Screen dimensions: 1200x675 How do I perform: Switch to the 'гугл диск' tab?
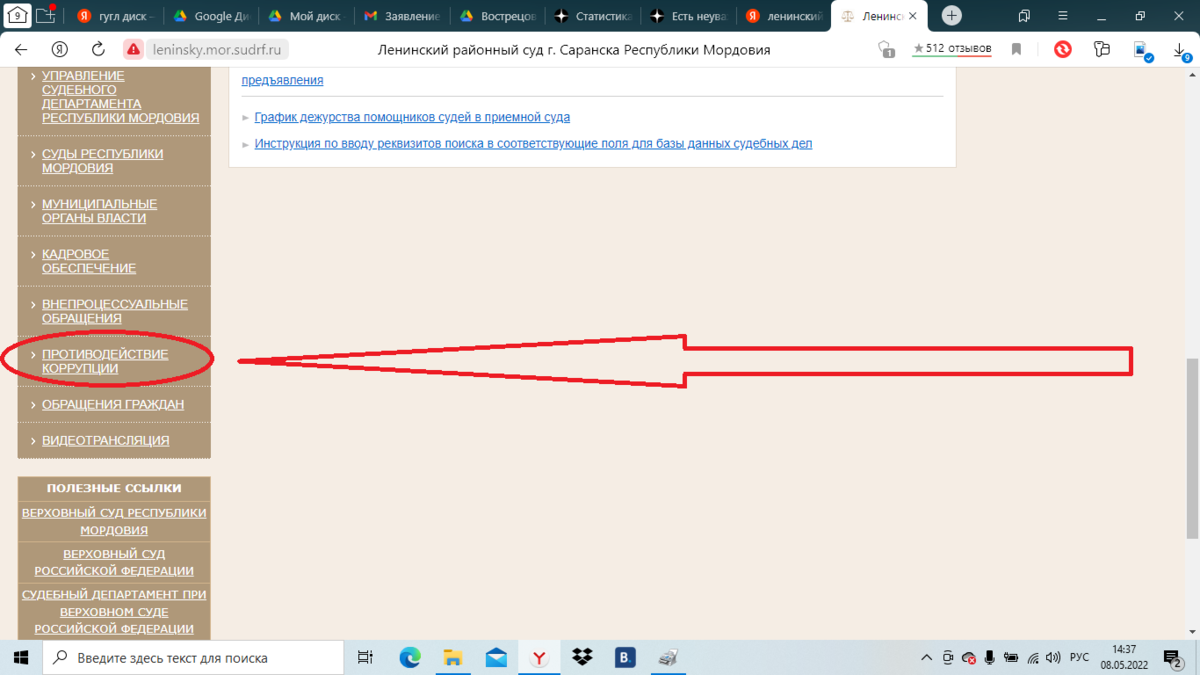113,16
